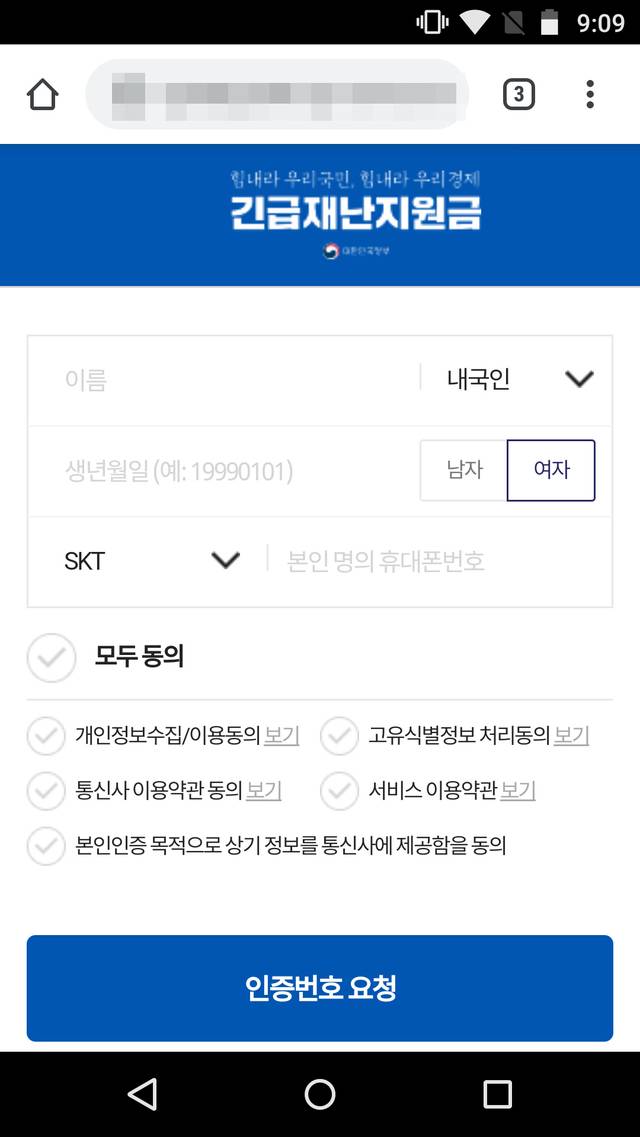This screenshot has width=640, height=1137.
Task: Open recent apps with the square navigation button
Action: pyautogui.click(x=497, y=1095)
